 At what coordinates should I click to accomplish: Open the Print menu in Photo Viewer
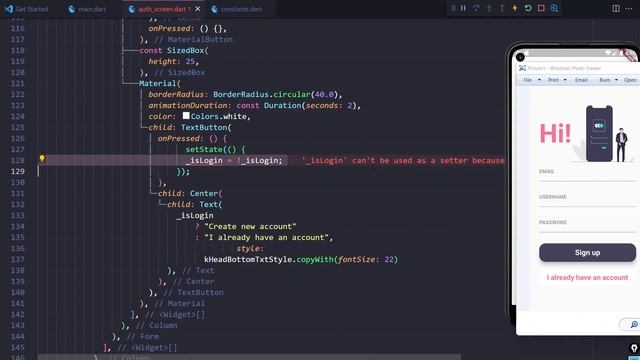pyautogui.click(x=553, y=80)
